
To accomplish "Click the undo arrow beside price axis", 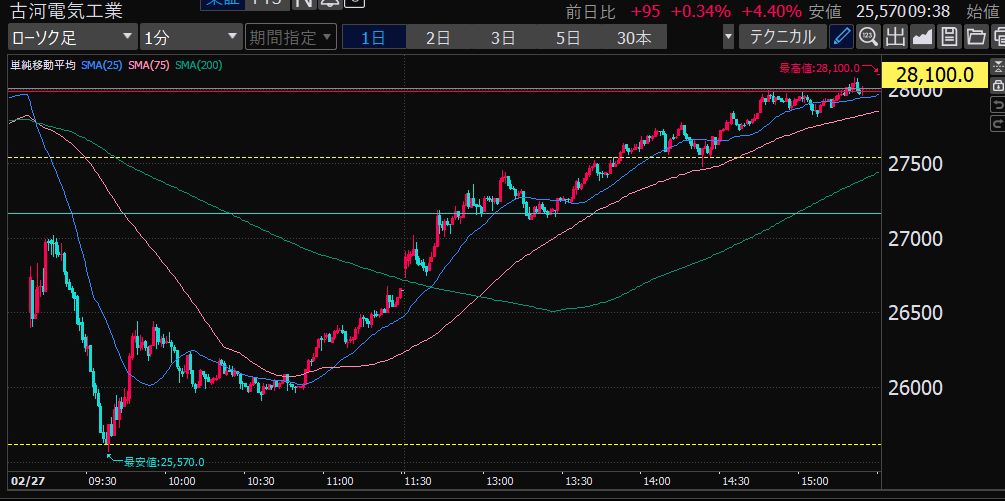I will pyautogui.click(x=996, y=105).
